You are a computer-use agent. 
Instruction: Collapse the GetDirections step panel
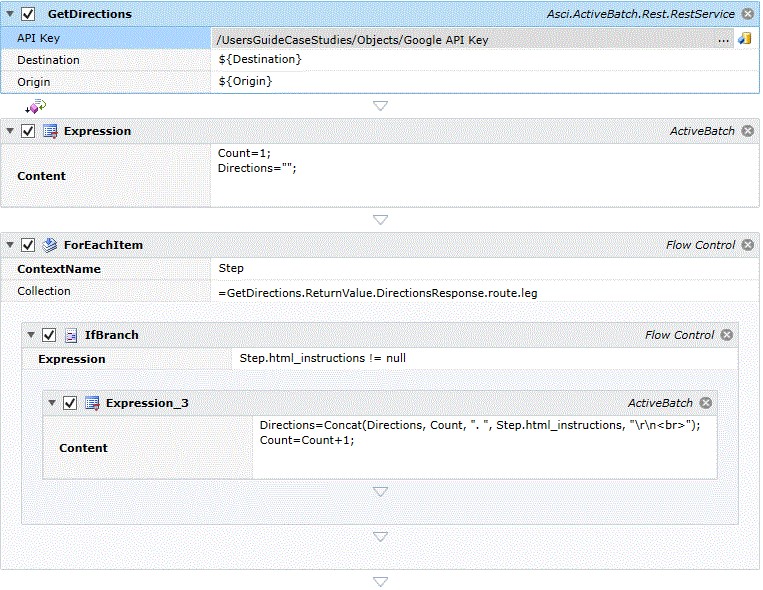(x=10, y=14)
